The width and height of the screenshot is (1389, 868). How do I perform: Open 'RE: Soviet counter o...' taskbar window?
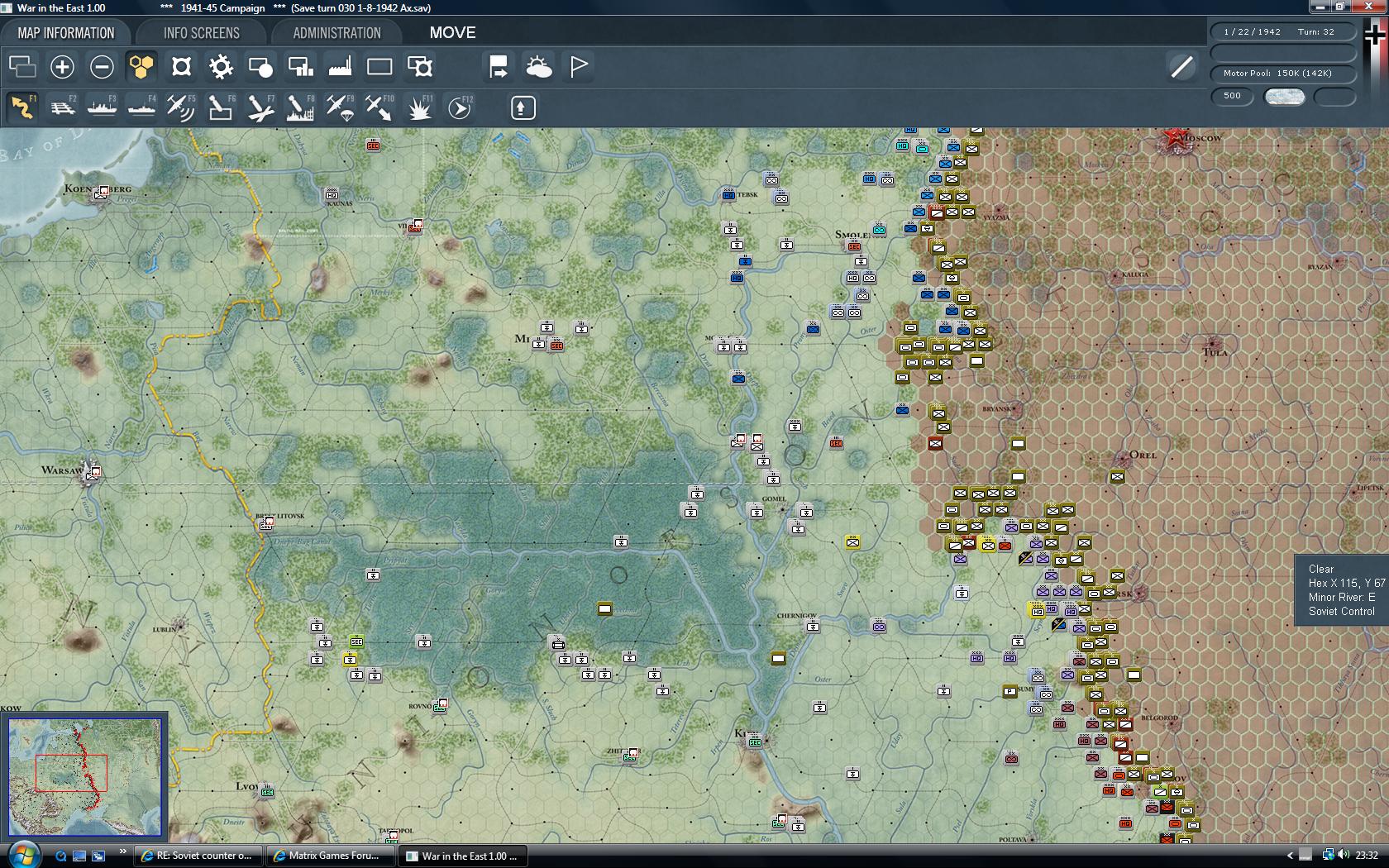click(x=199, y=856)
